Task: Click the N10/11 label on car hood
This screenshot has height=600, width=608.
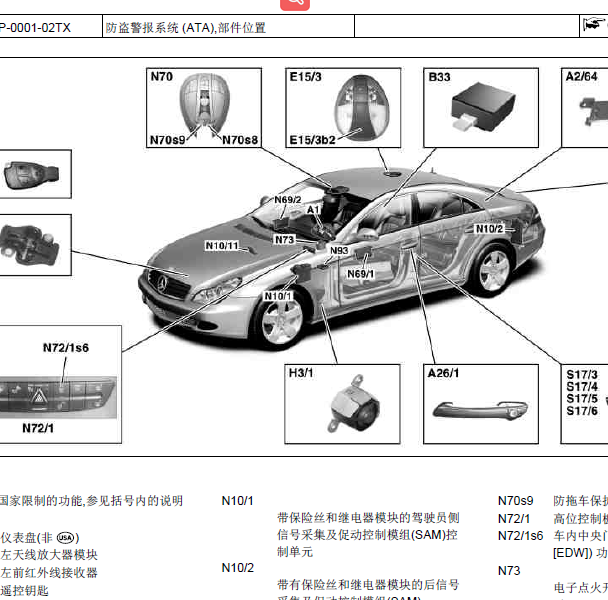Action: click(222, 245)
